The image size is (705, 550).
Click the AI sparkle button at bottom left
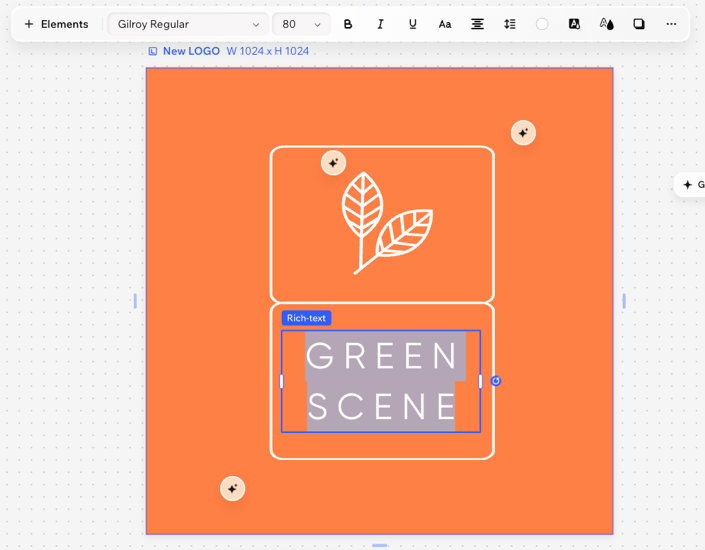click(232, 488)
